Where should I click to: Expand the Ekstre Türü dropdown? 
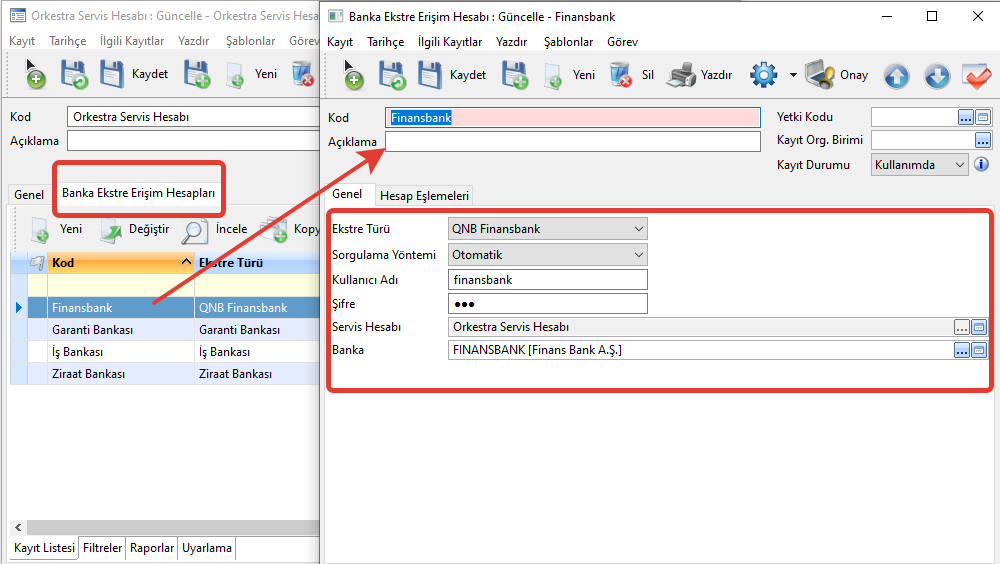click(x=639, y=229)
